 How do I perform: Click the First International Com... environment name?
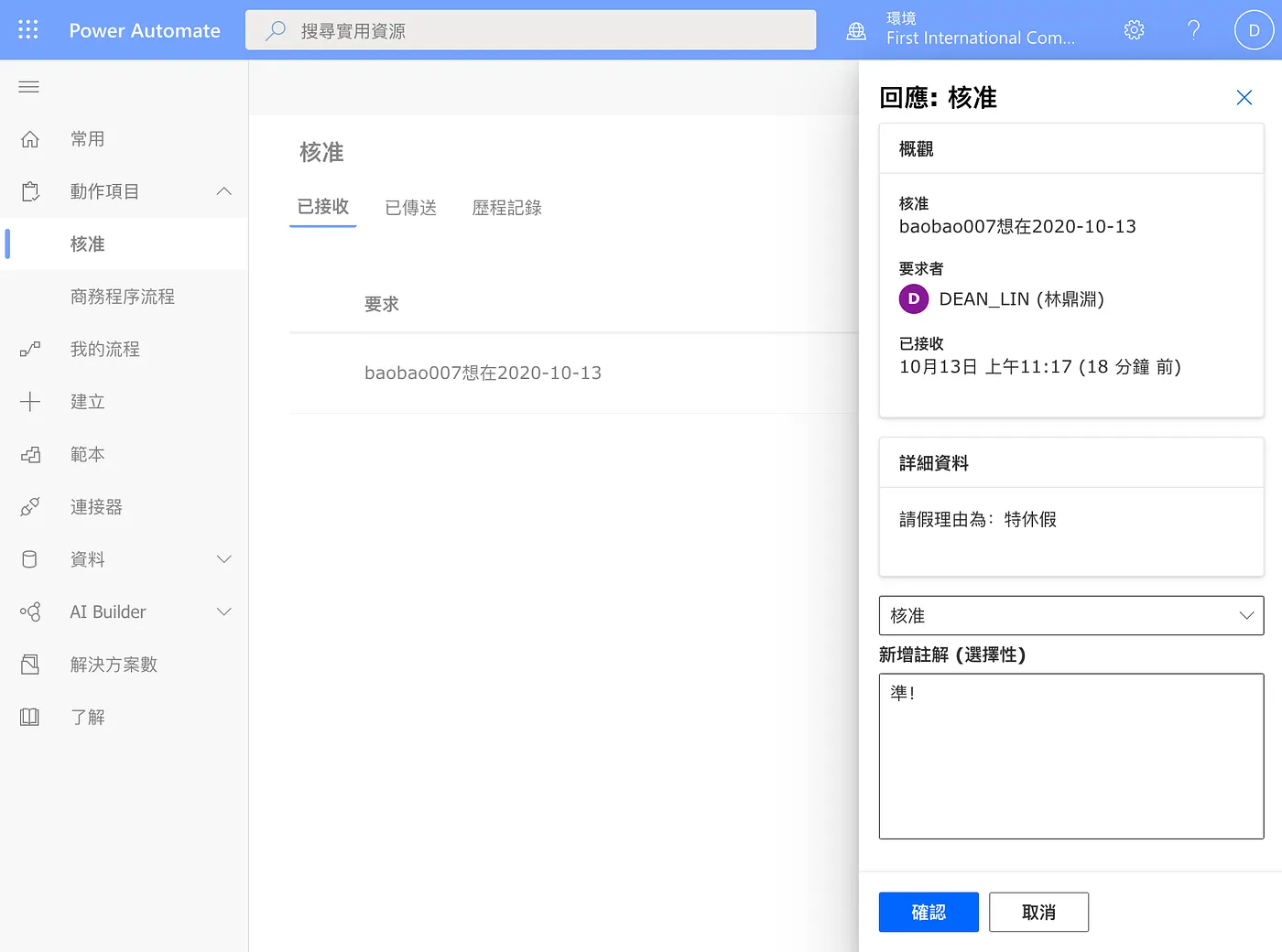980,38
